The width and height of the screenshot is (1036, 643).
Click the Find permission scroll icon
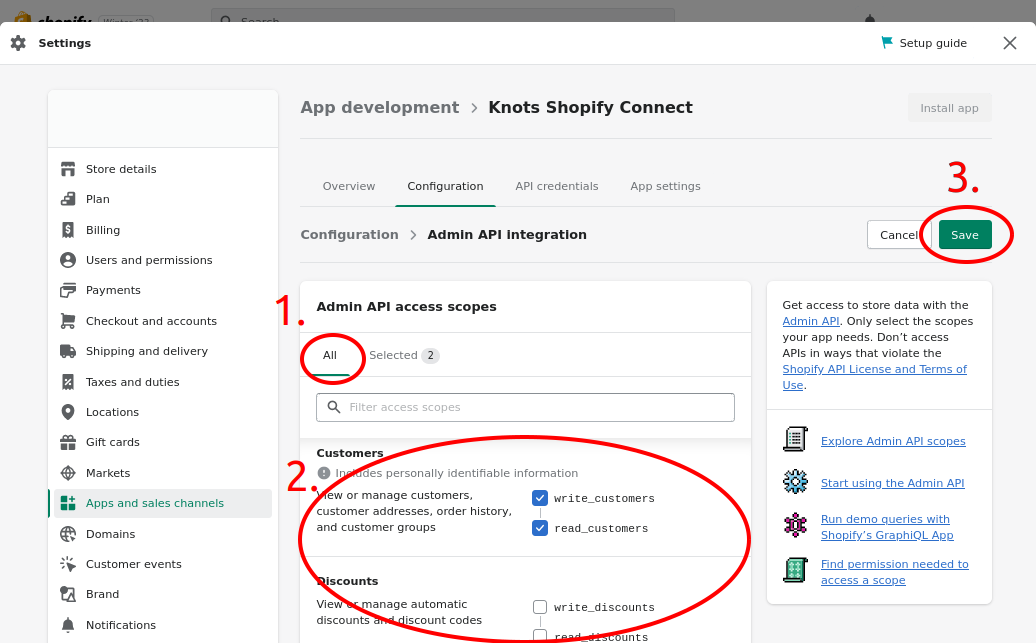click(796, 570)
